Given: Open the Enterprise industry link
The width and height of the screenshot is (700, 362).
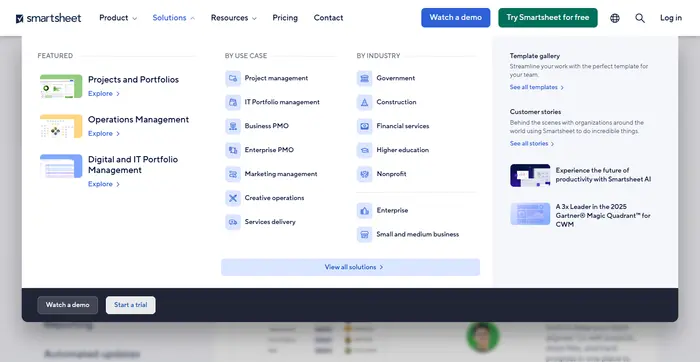Looking at the screenshot, I should click(392, 210).
